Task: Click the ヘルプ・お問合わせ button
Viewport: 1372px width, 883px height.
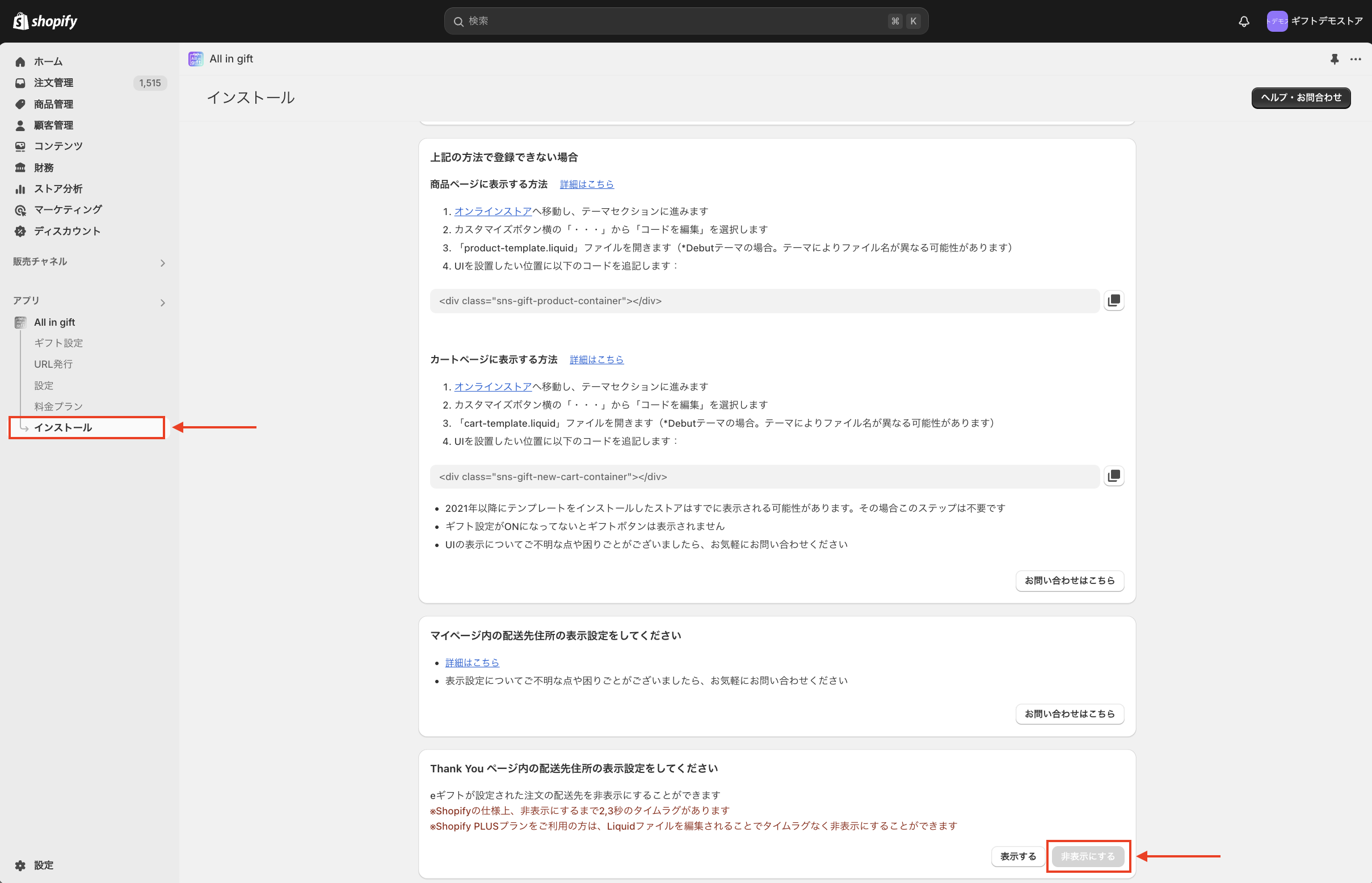Action: coord(1301,98)
